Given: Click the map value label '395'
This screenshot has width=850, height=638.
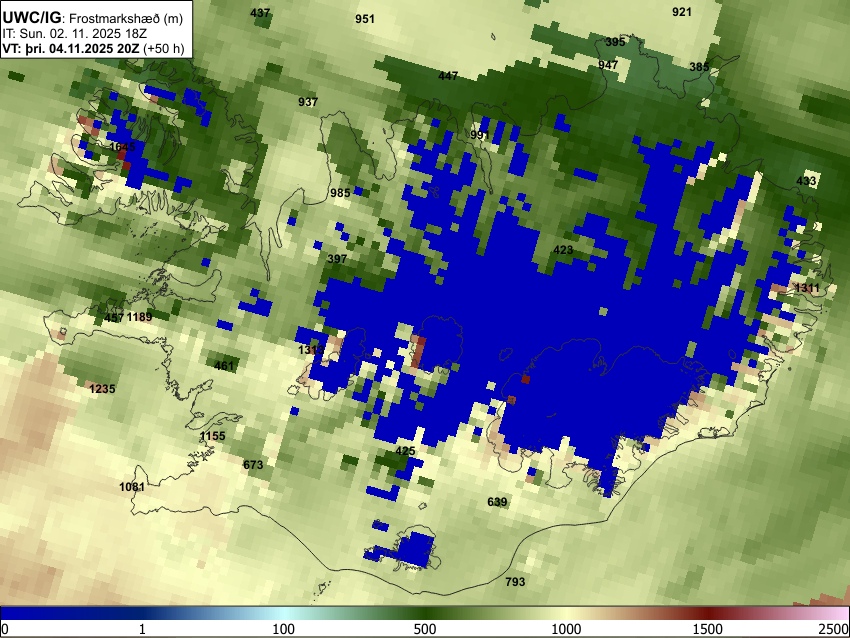Looking at the screenshot, I should (615, 42).
